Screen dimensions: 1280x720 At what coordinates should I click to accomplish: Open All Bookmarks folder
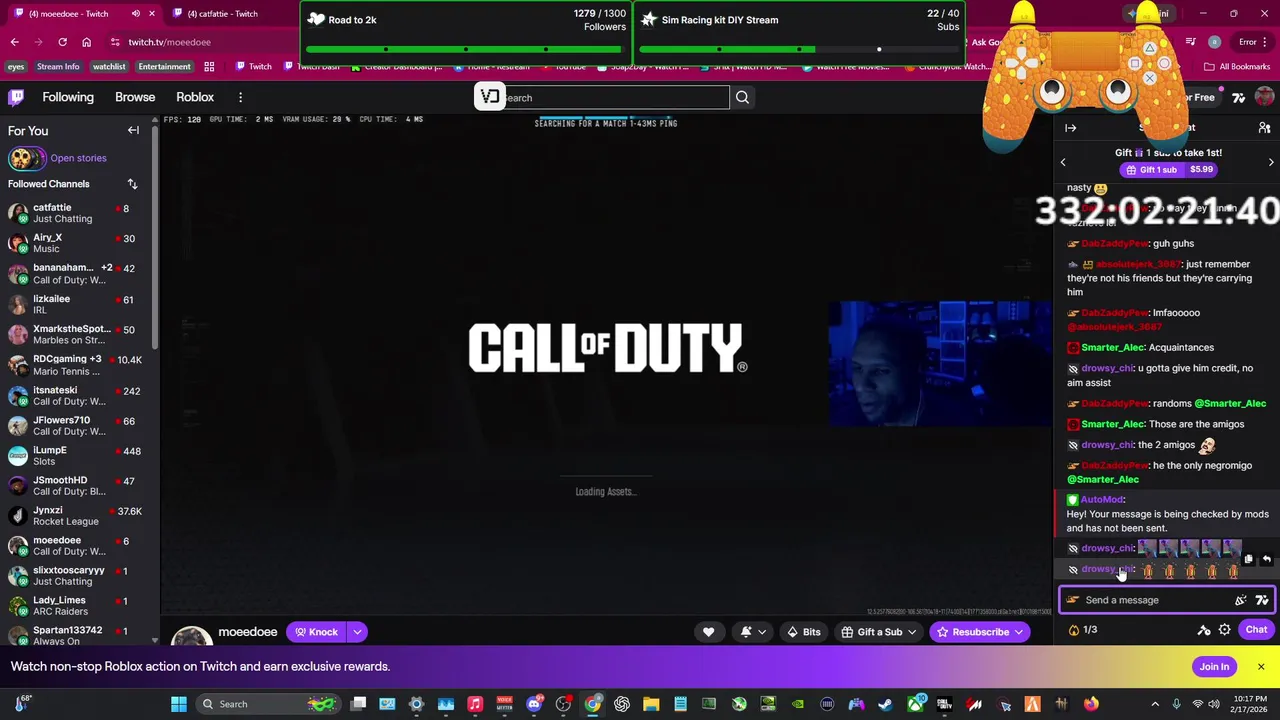(1238, 67)
